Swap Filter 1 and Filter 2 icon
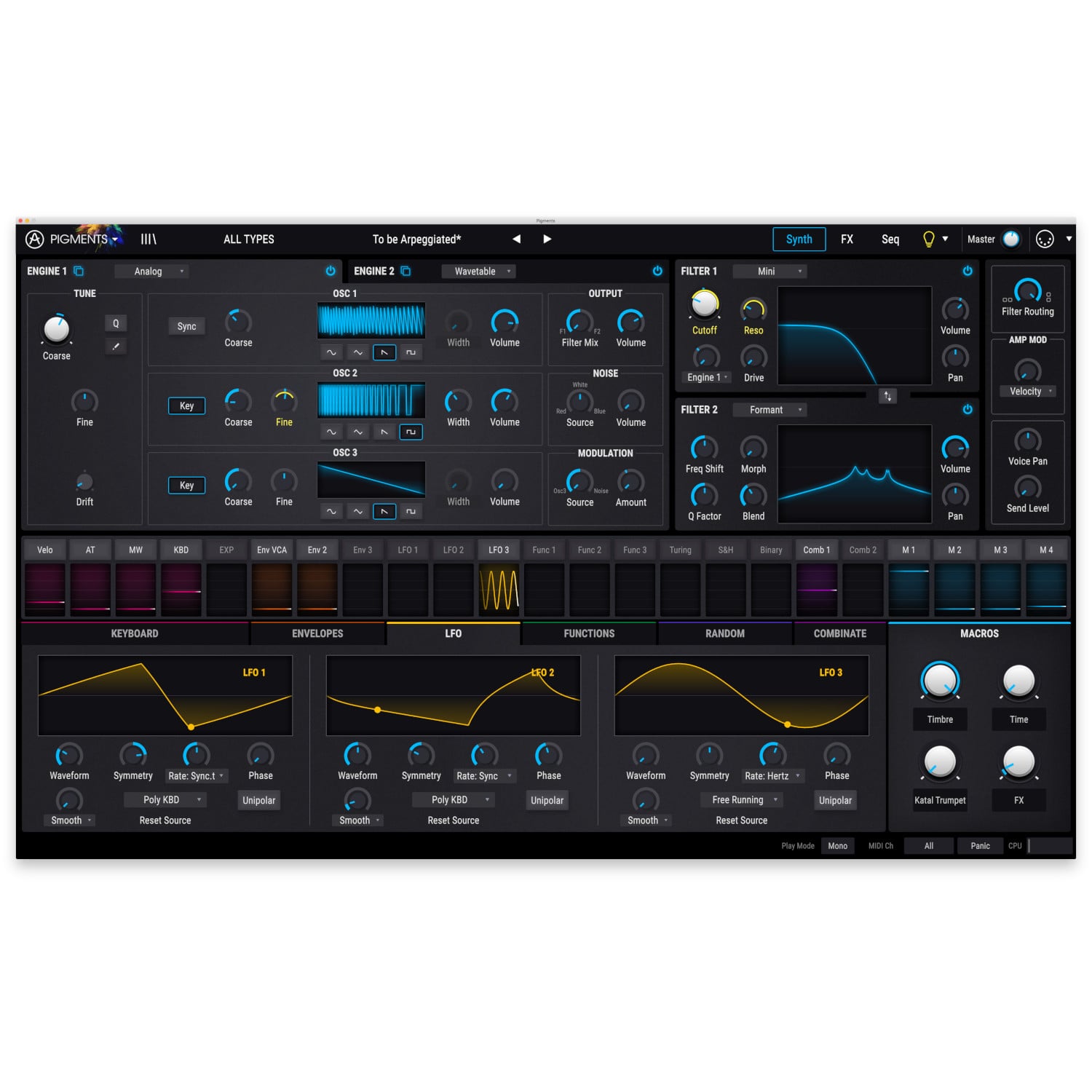Viewport: 1092px width, 1092px height. click(887, 396)
